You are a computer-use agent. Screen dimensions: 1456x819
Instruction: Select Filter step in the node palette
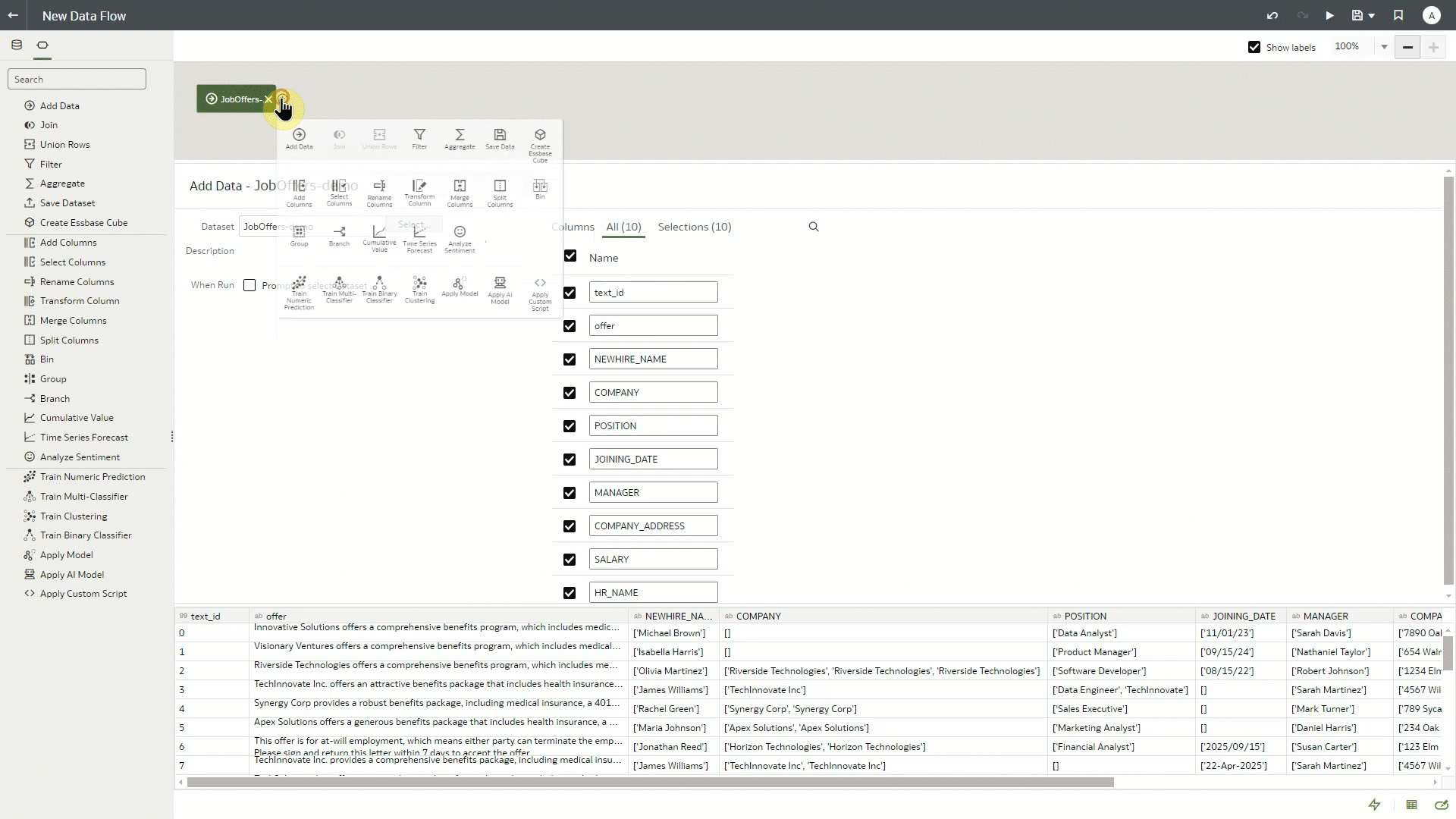(x=419, y=140)
